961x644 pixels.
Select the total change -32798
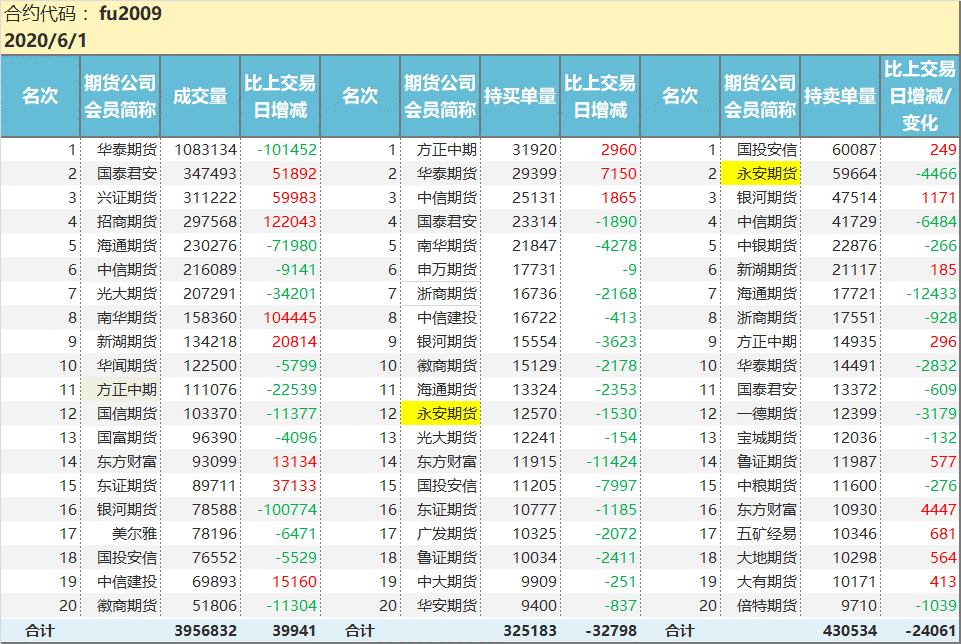[x=610, y=631]
